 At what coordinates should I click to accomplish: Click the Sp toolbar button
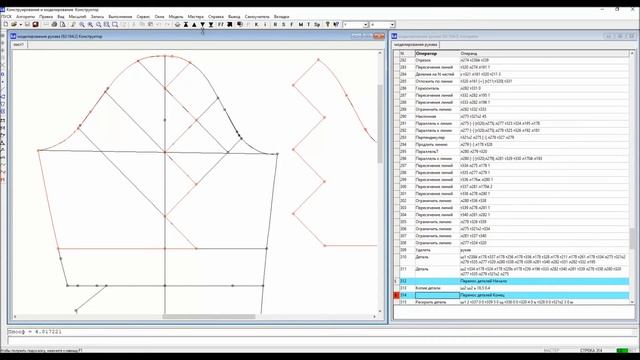(x=317, y=24)
